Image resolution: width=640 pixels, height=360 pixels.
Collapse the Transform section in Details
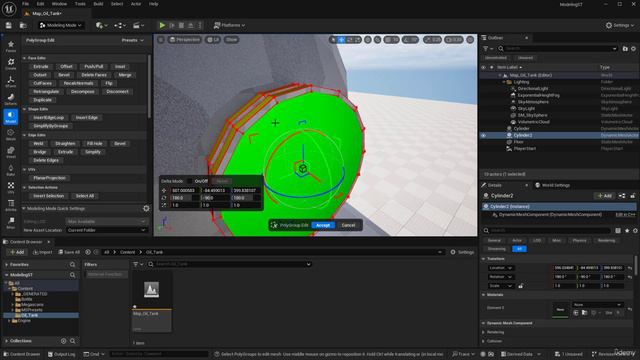[484, 259]
